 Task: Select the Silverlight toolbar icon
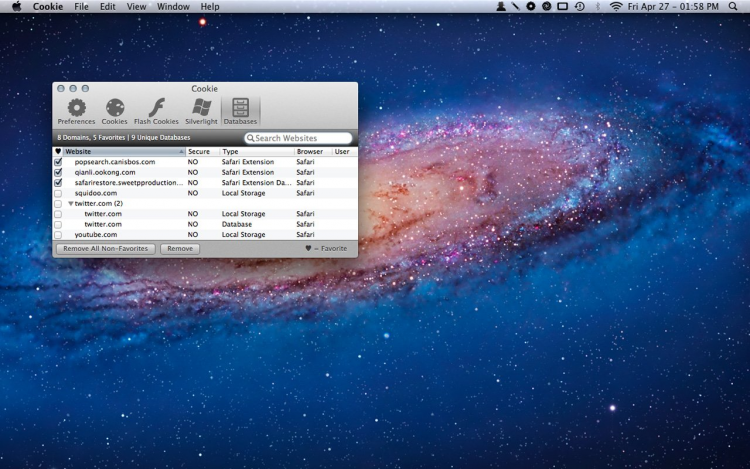[201, 109]
